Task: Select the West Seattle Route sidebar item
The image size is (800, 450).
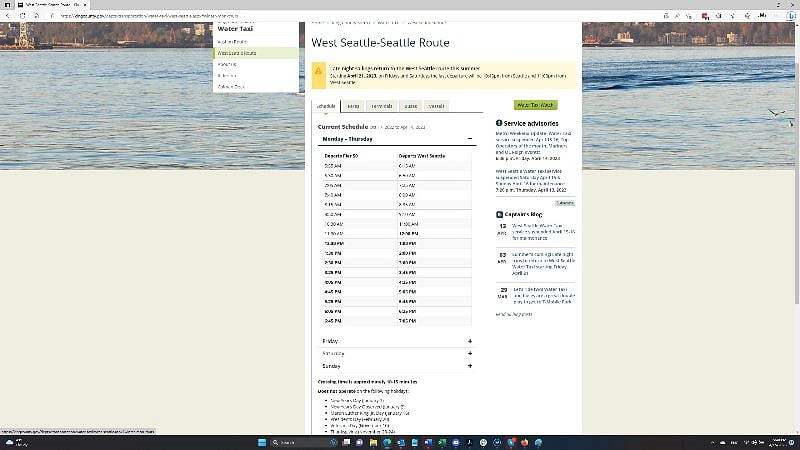Action: pyautogui.click(x=256, y=53)
